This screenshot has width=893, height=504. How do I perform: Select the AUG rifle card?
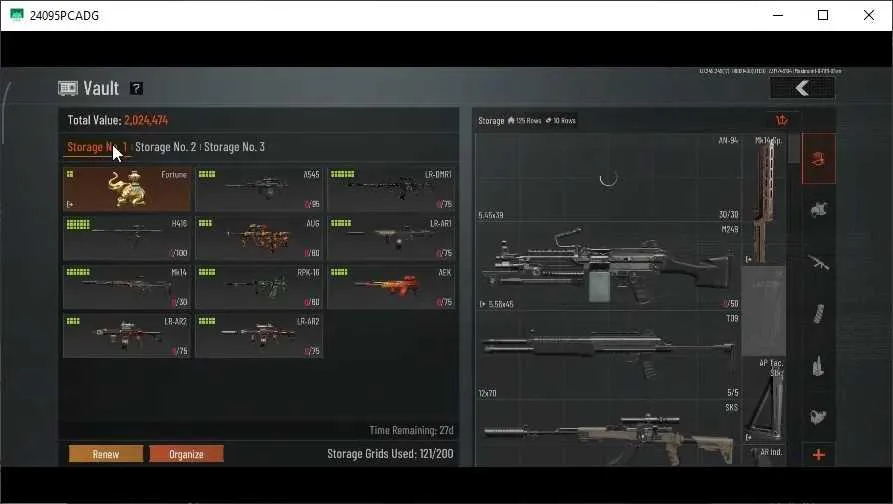[259, 238]
